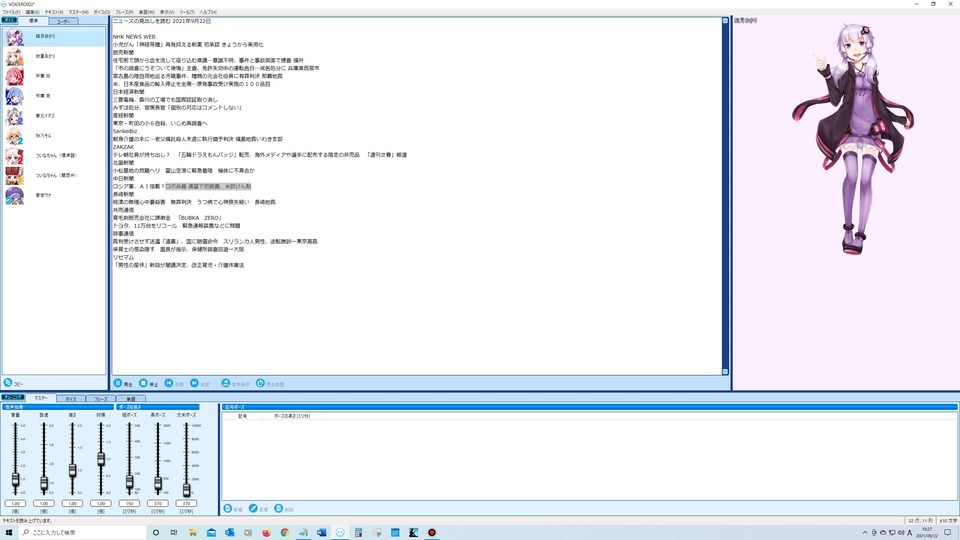Open the taskbar notification center
This screenshot has width=960, height=540.
(948, 533)
